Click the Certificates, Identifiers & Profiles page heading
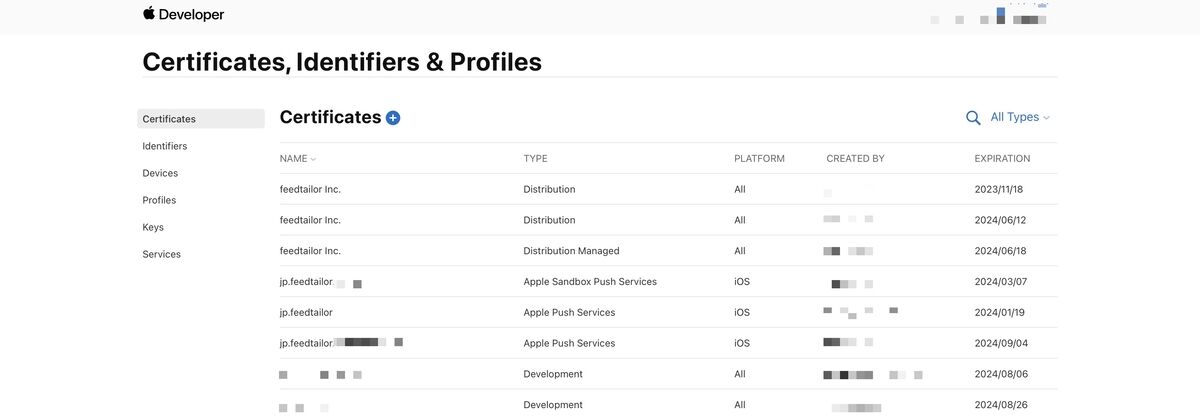This screenshot has height=419, width=1200. pyautogui.click(x=342, y=62)
